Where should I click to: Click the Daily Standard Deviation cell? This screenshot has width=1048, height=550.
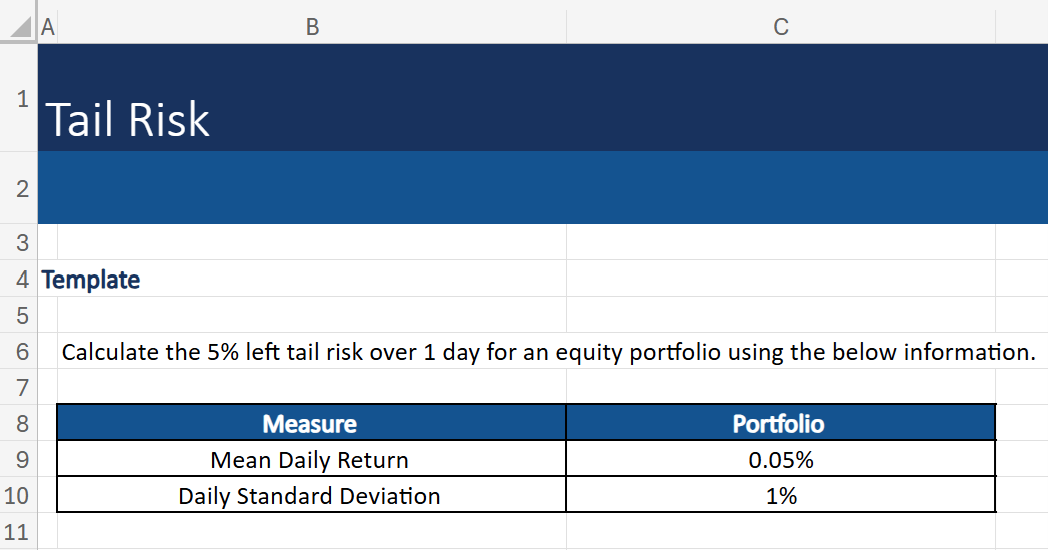click(x=310, y=495)
